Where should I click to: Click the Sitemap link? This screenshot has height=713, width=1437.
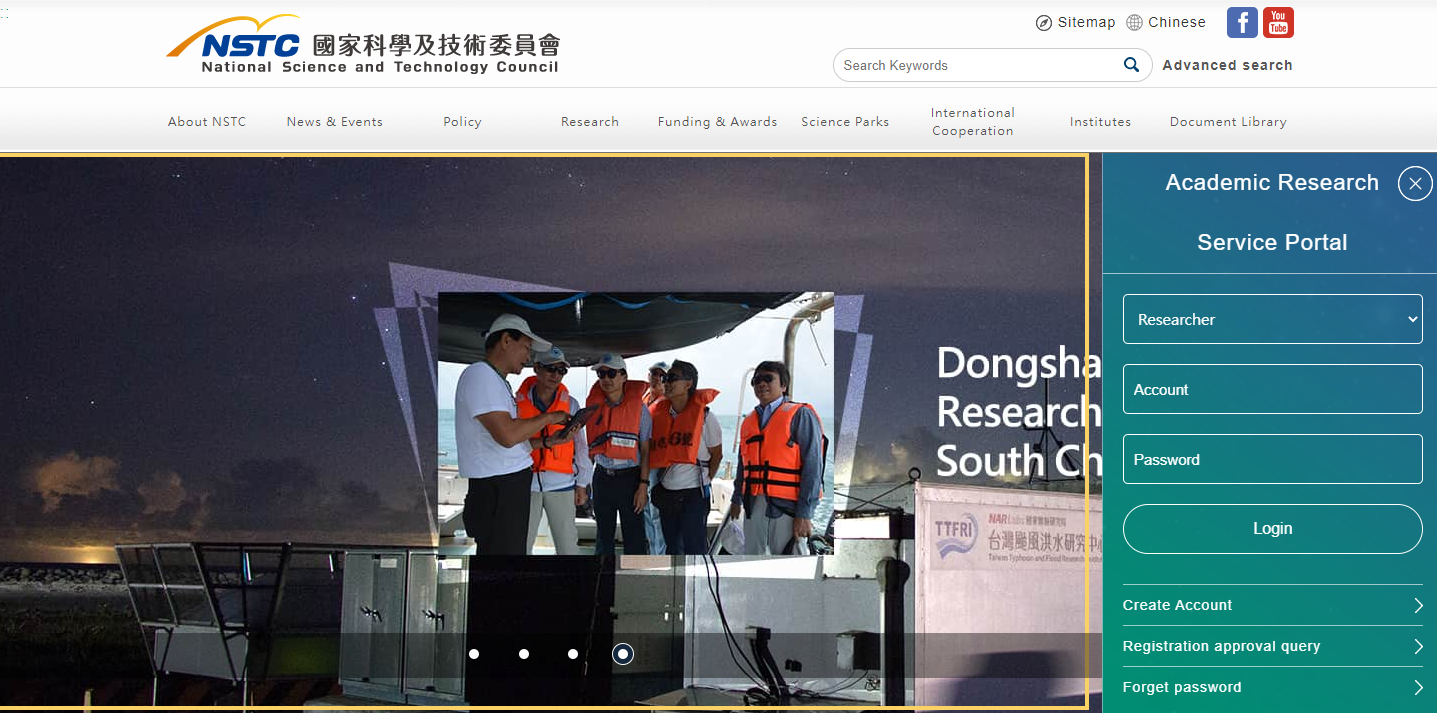point(1086,22)
